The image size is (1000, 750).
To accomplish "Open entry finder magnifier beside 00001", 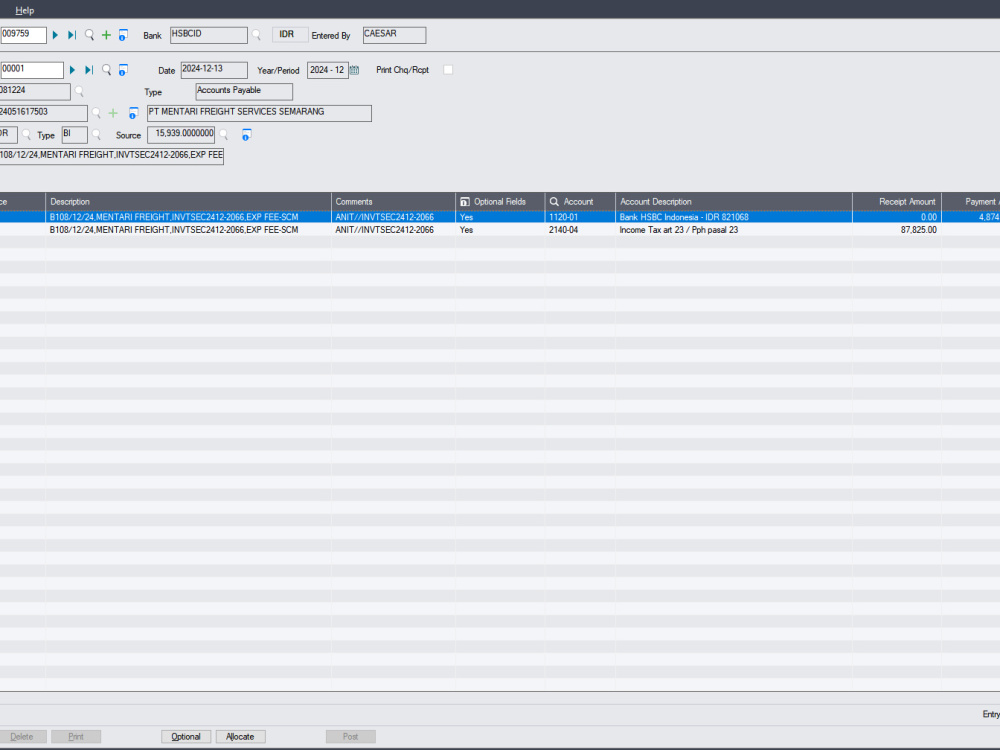I will [107, 70].
